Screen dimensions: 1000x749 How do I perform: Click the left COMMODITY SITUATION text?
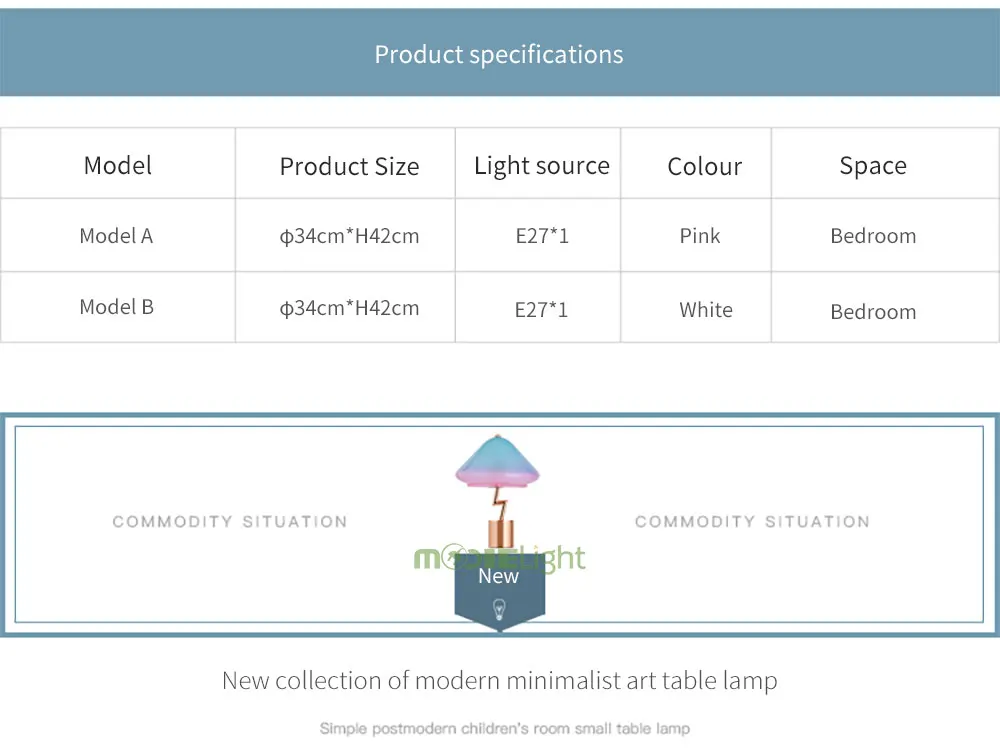[x=230, y=522]
